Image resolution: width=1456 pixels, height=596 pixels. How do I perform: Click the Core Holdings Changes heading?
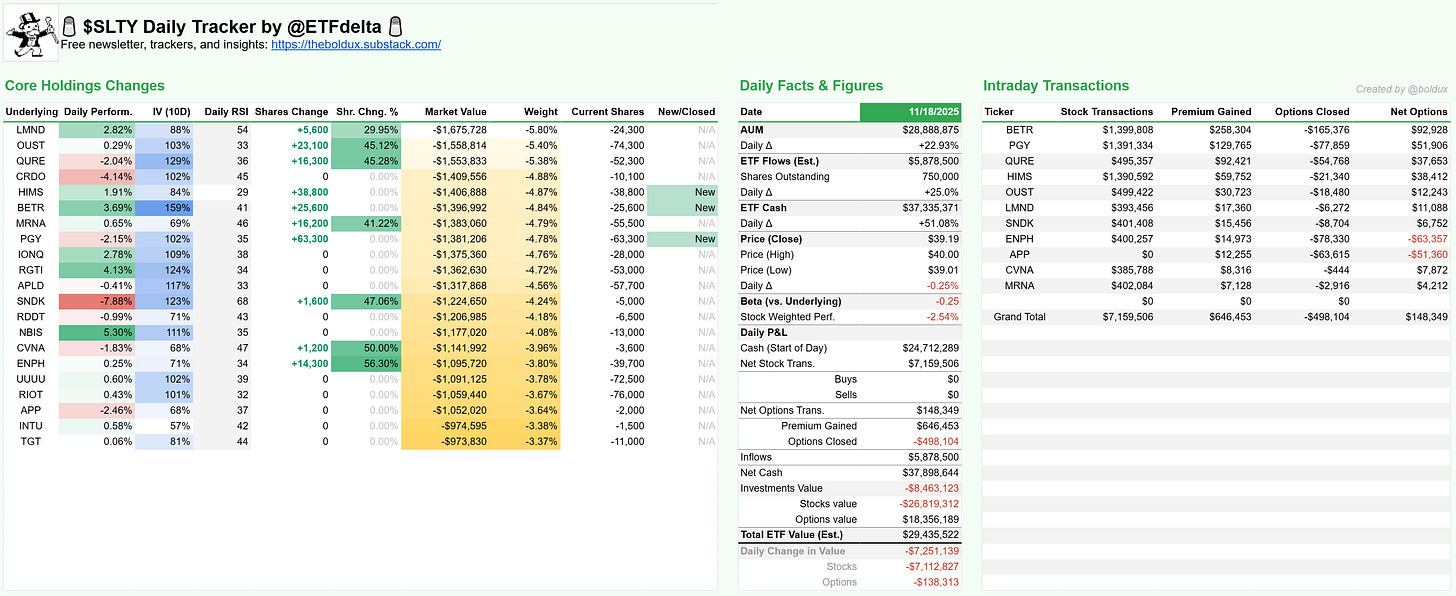85,86
